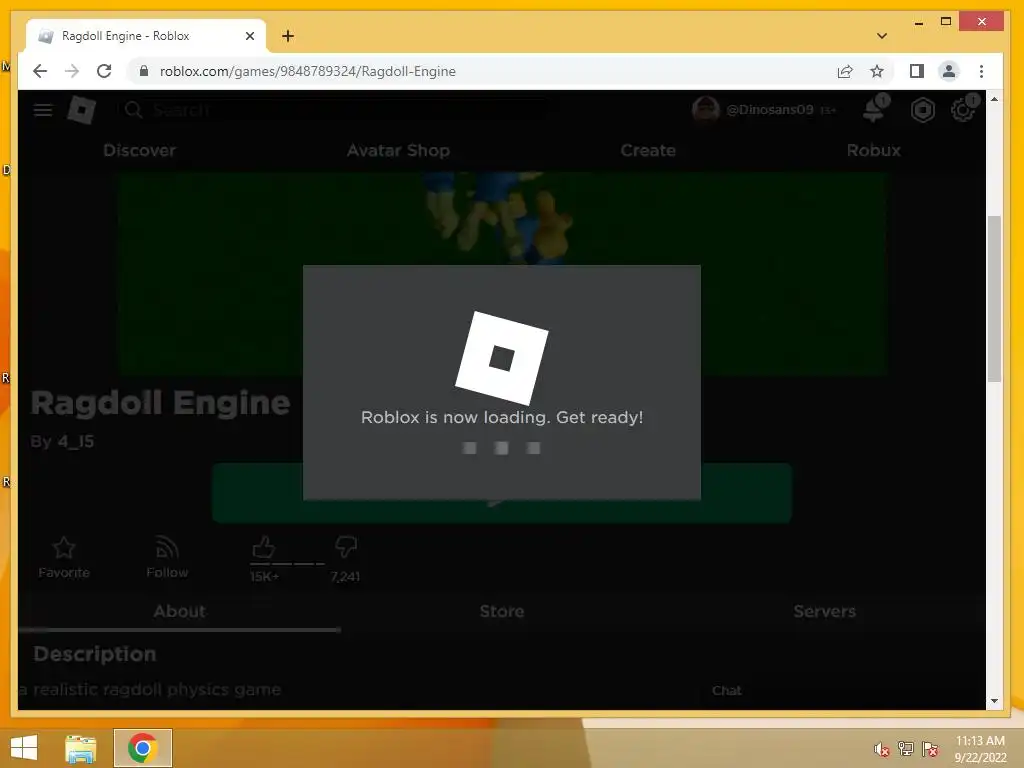Click the Roblox loading dialog logo
The width and height of the screenshot is (1024, 768).
[x=502, y=358]
